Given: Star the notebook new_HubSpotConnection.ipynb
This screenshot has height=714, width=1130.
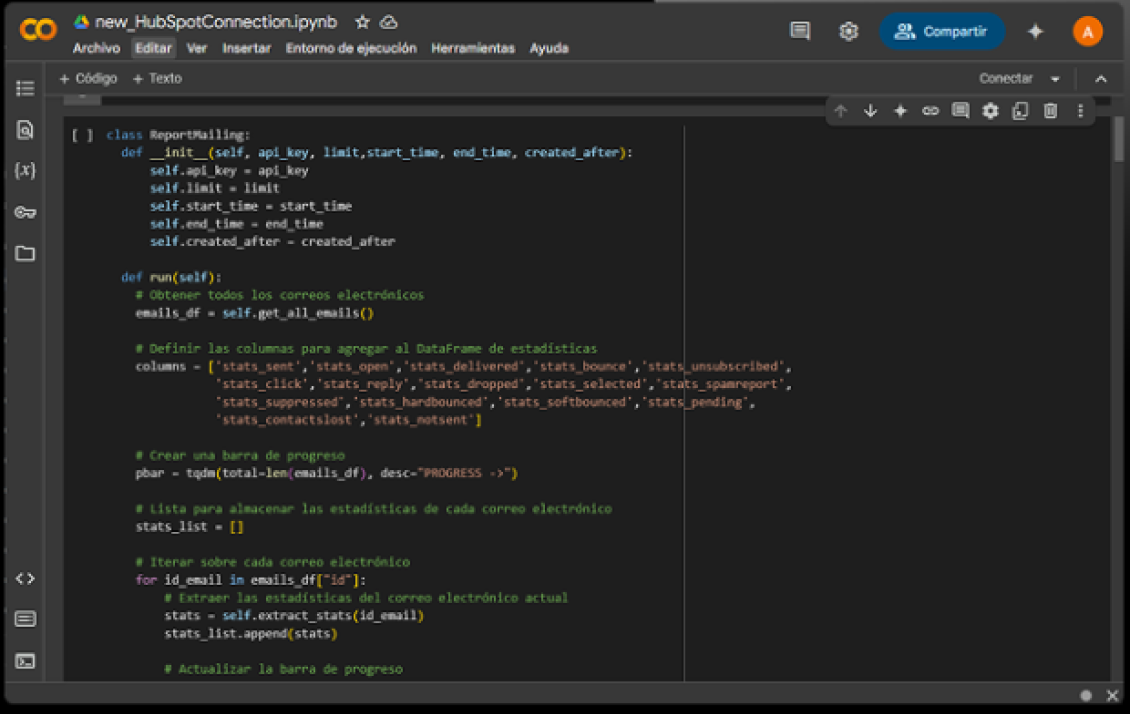Looking at the screenshot, I should pos(362,22).
